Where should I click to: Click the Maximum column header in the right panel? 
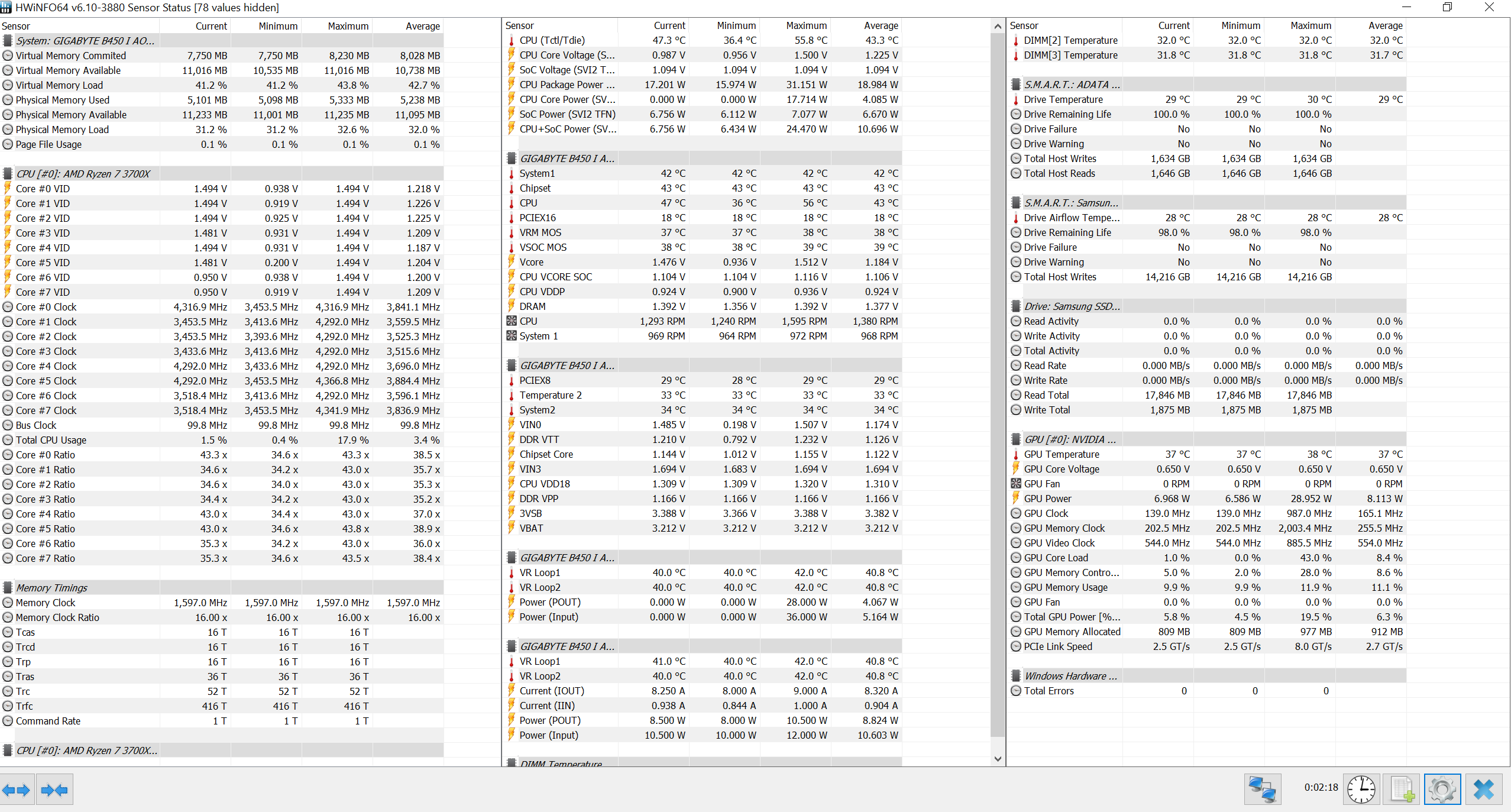click(x=1300, y=25)
